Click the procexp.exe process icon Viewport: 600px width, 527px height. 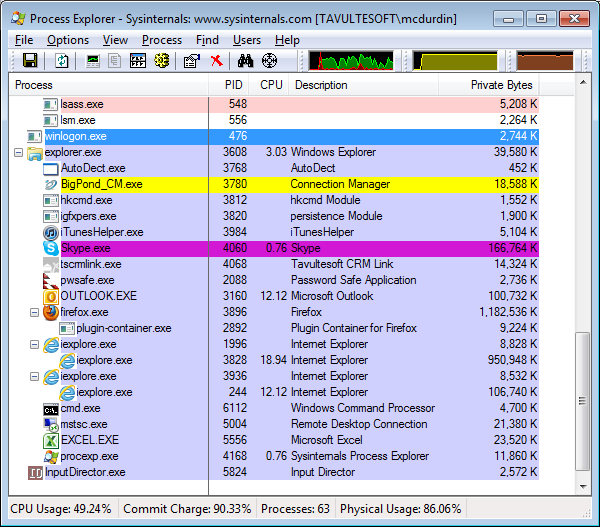coord(51,456)
